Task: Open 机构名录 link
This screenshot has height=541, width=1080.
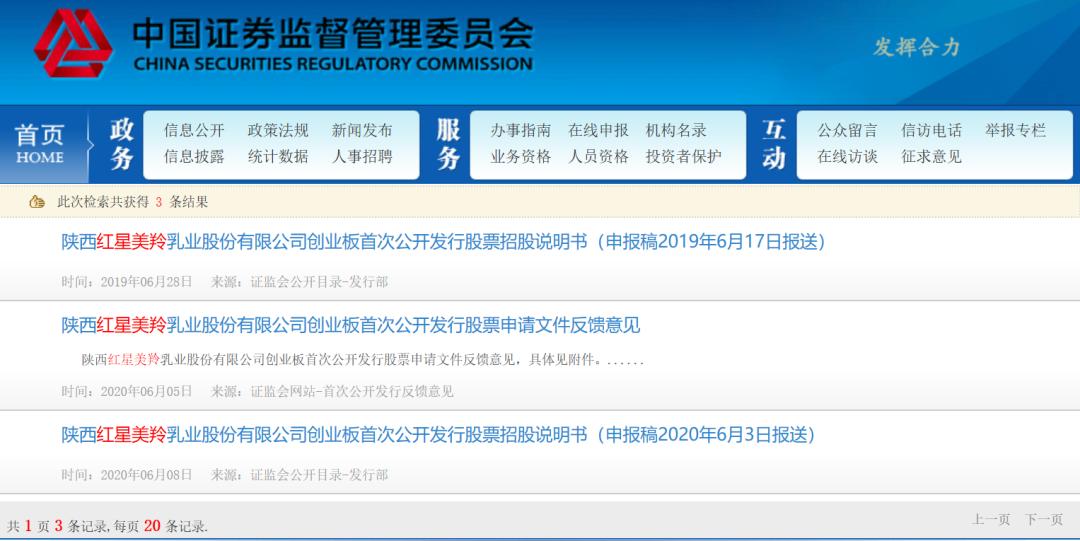Action: [676, 130]
